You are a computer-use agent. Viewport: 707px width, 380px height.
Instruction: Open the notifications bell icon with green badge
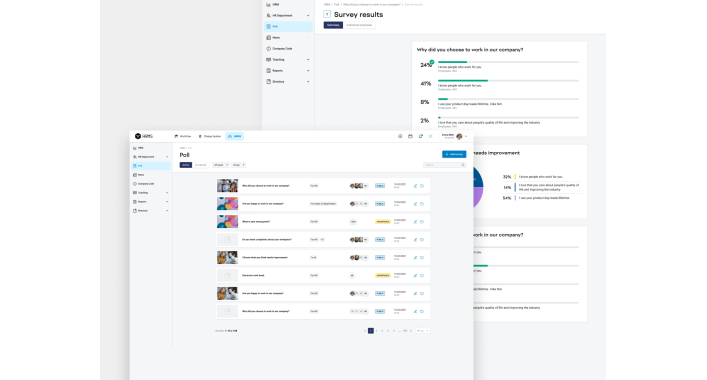coord(421,136)
